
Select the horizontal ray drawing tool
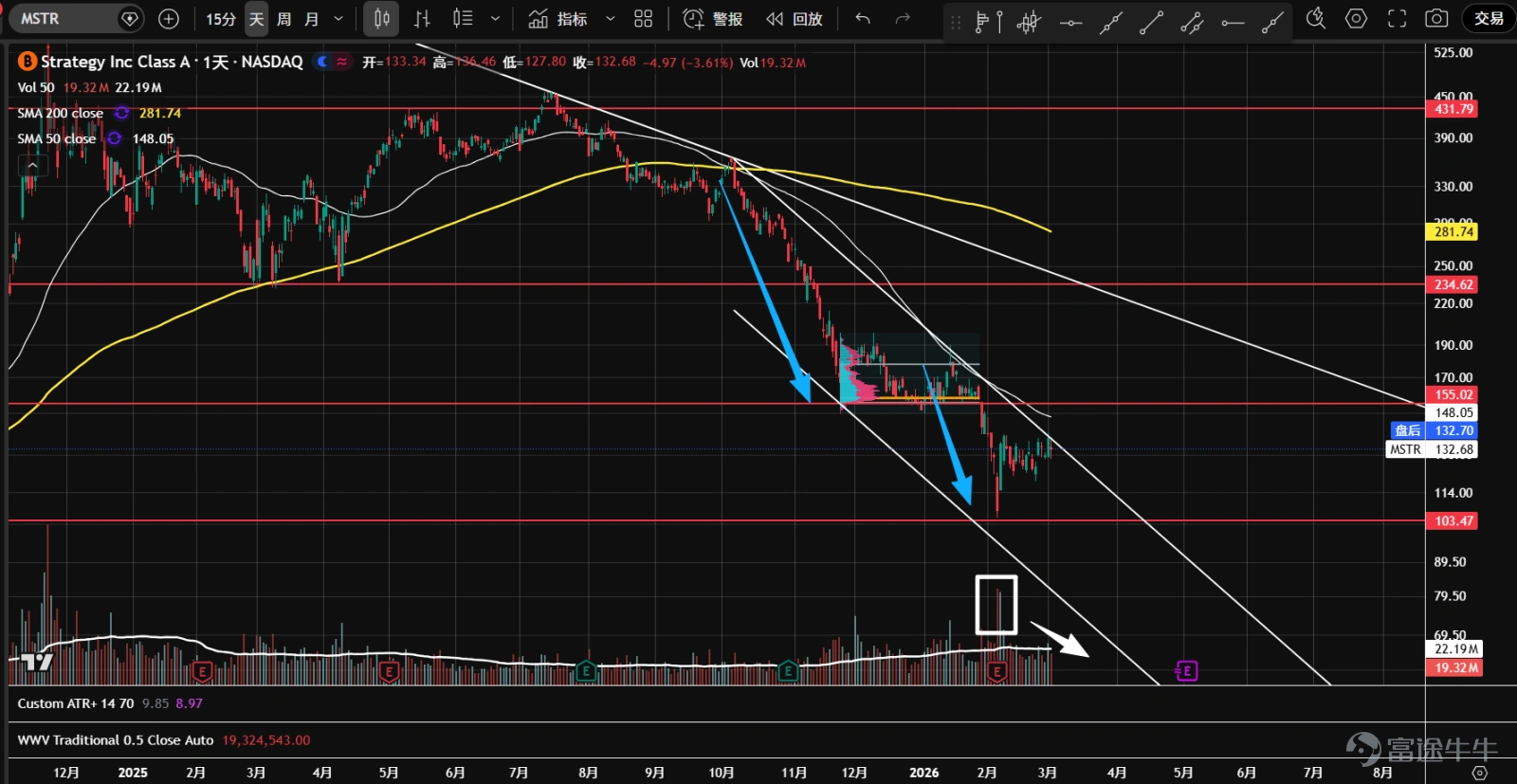[1233, 22]
